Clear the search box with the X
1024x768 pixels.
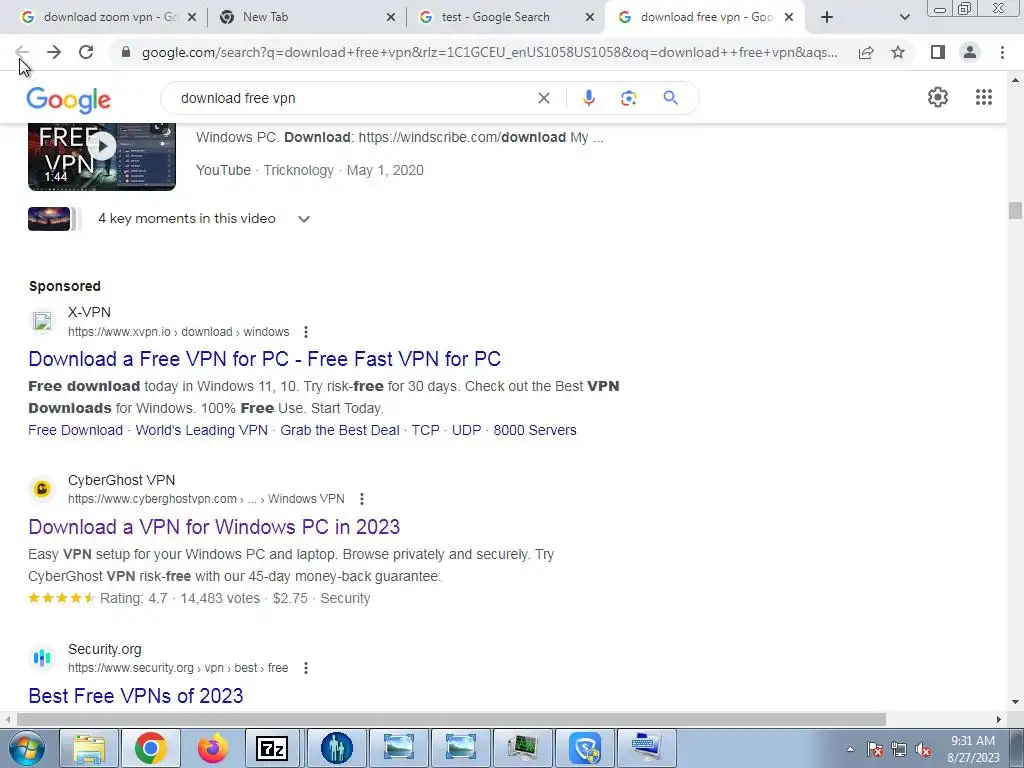coord(543,98)
